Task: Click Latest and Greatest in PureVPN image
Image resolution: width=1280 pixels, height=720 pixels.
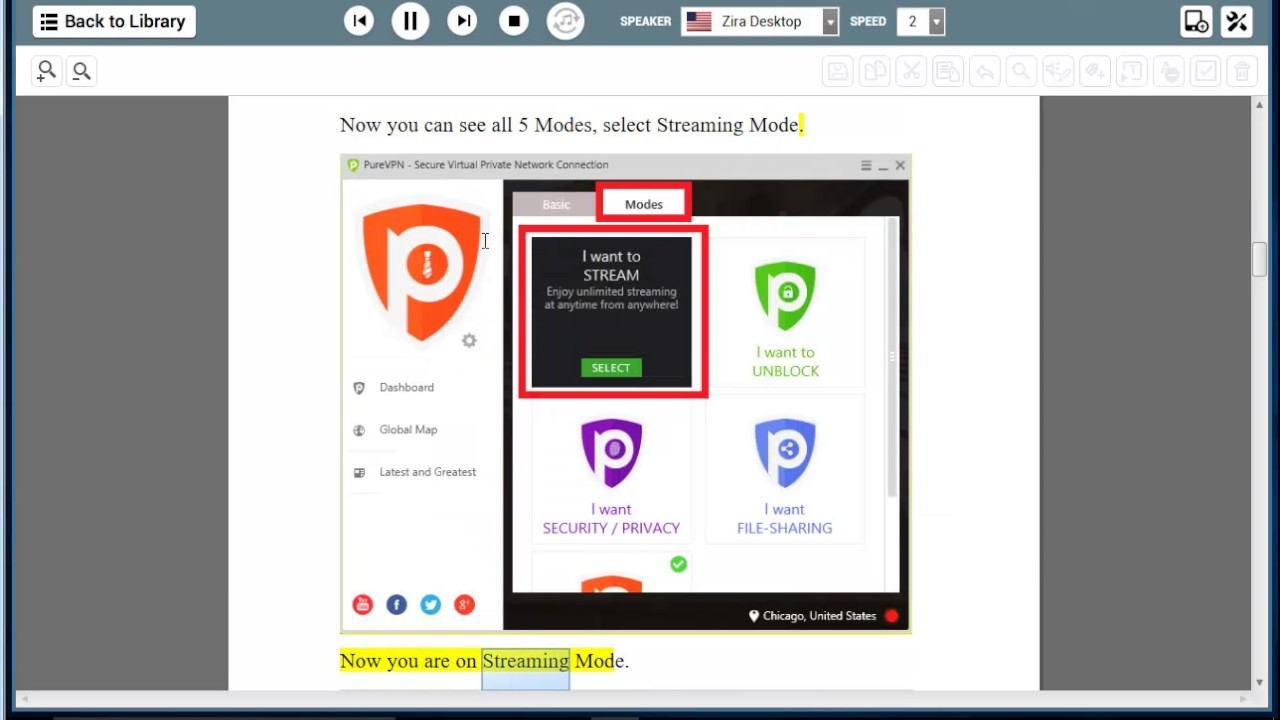Action: tap(427, 472)
